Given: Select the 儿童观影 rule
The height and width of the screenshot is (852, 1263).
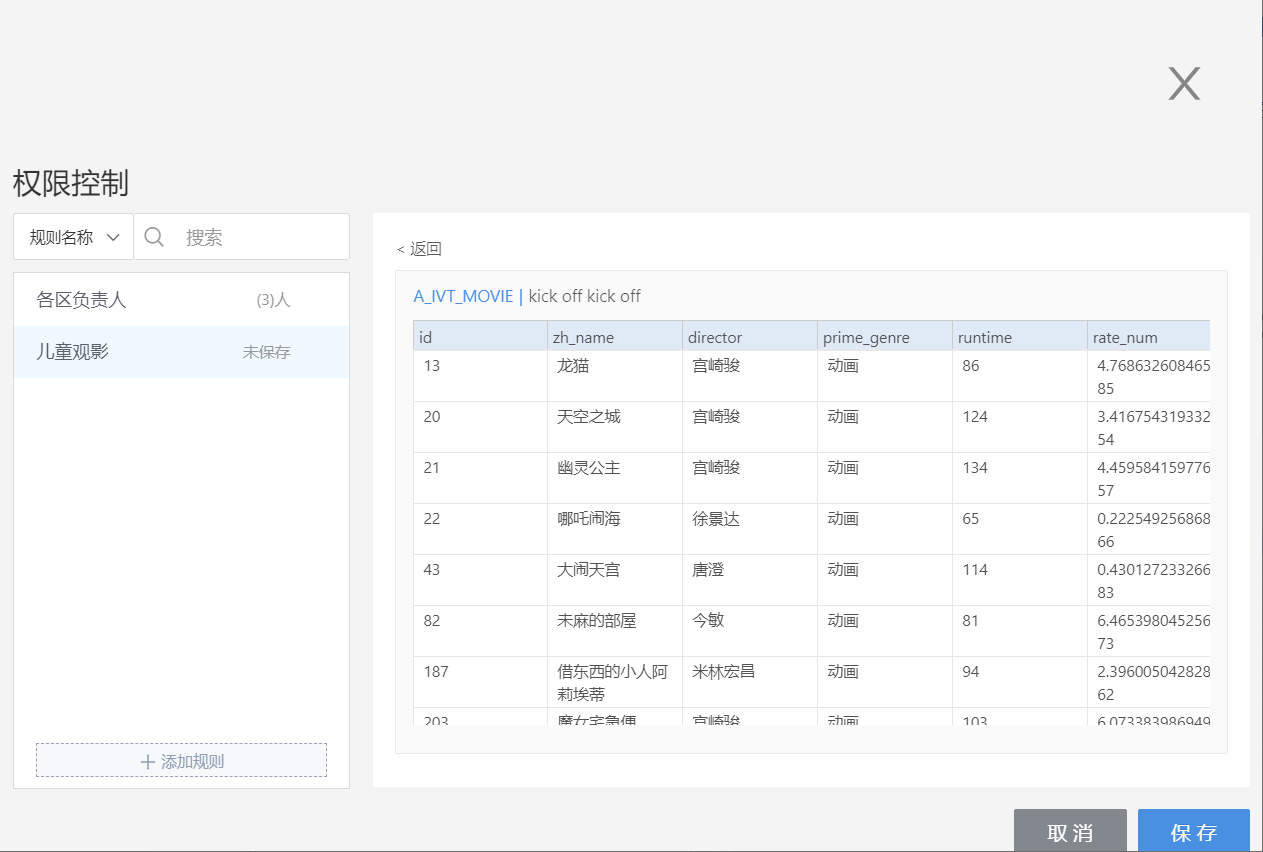Looking at the screenshot, I should point(181,352).
